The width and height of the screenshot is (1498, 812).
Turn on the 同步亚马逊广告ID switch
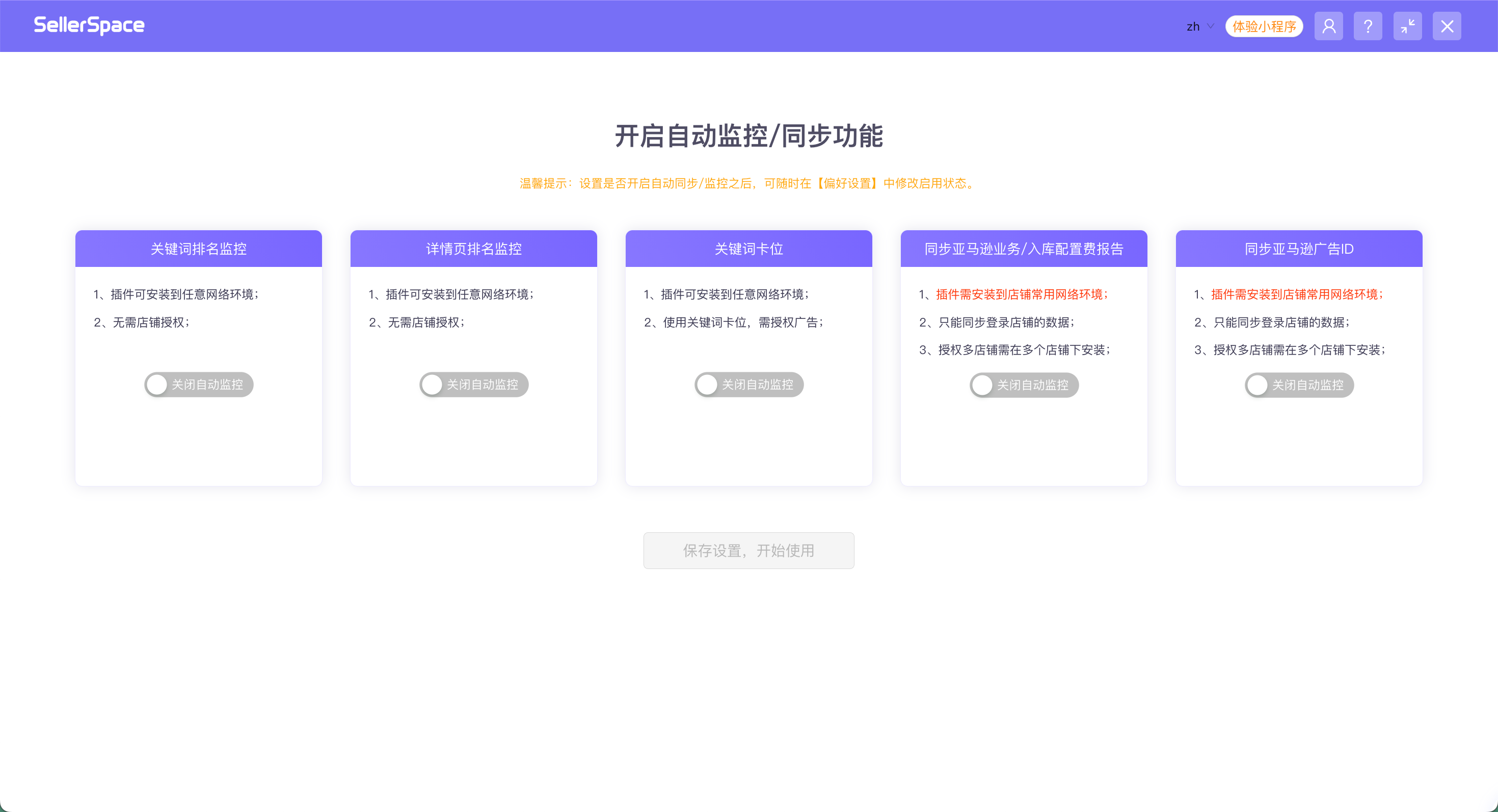(x=1299, y=385)
